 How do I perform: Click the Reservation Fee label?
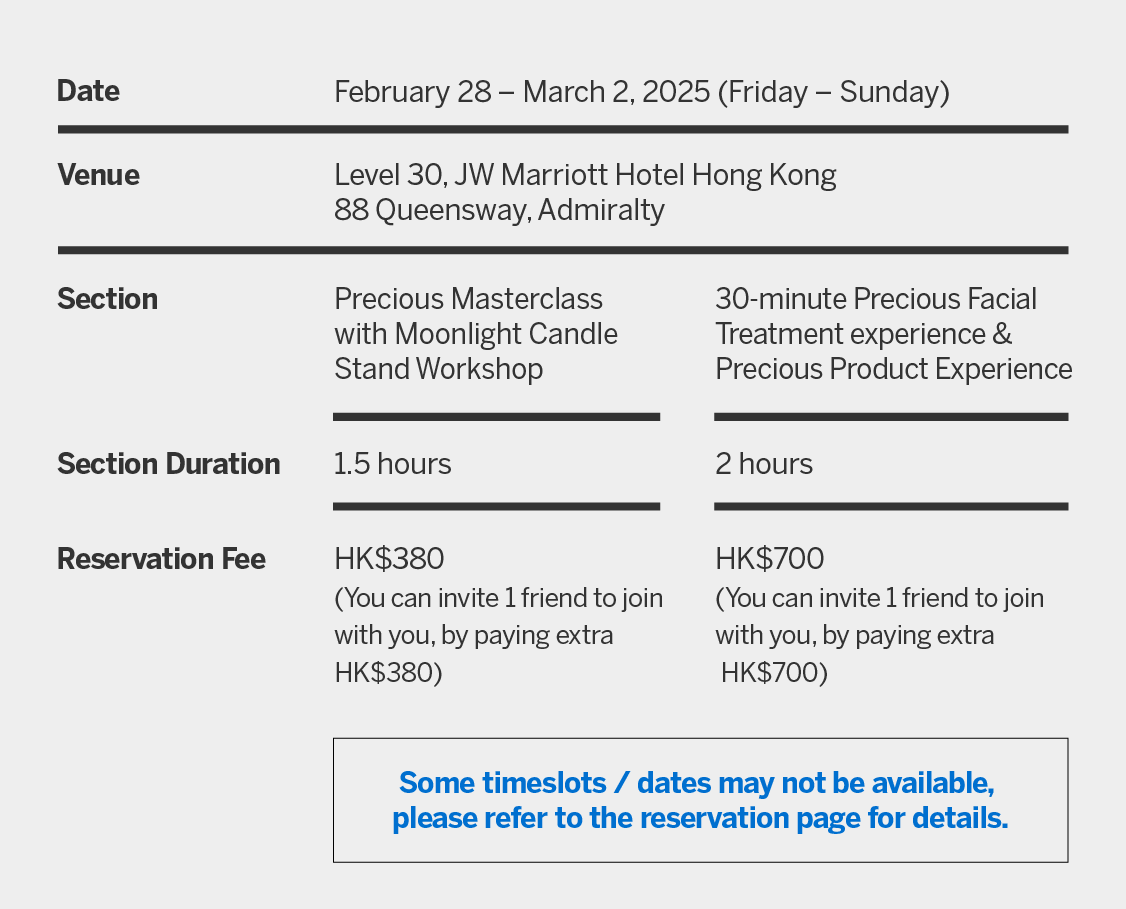tap(161, 558)
